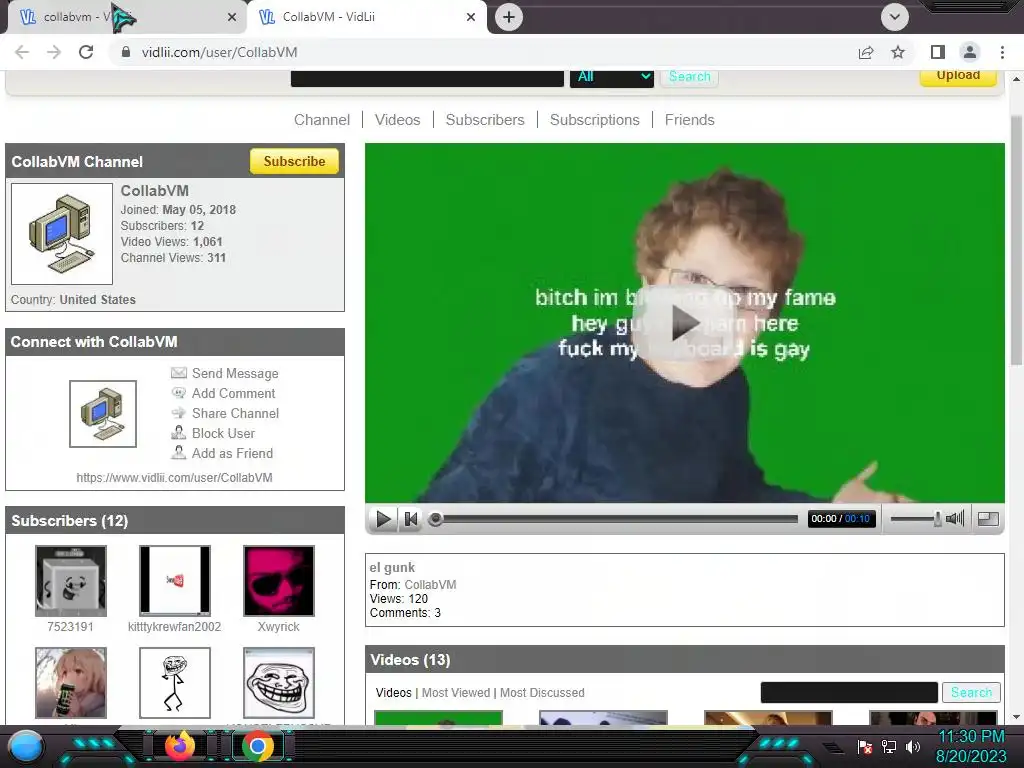This screenshot has width=1024, height=768.
Task: Click the Add Comment speech bubble icon
Action: 178,393
